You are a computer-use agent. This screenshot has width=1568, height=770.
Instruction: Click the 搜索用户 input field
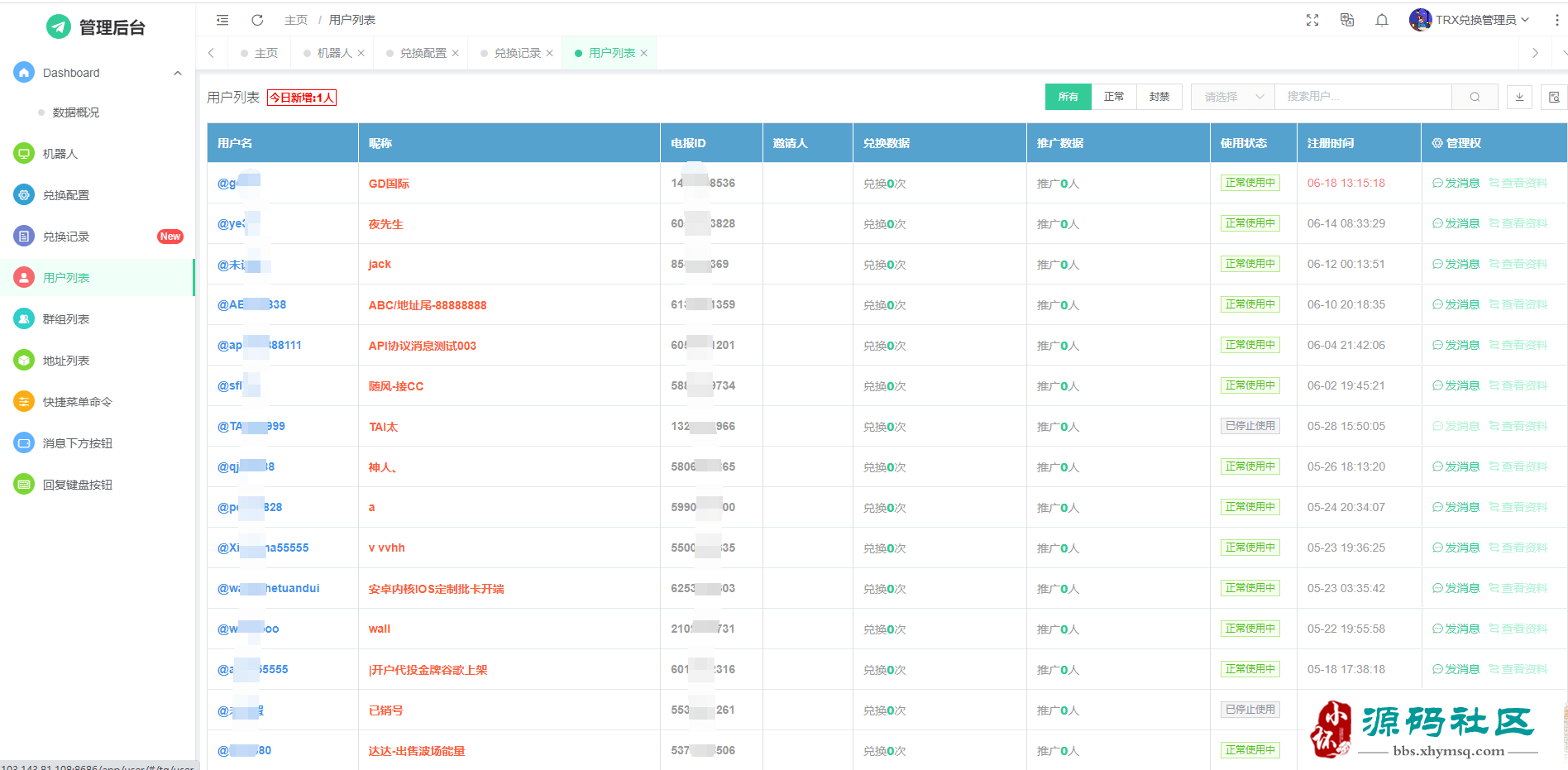pyautogui.click(x=1363, y=97)
